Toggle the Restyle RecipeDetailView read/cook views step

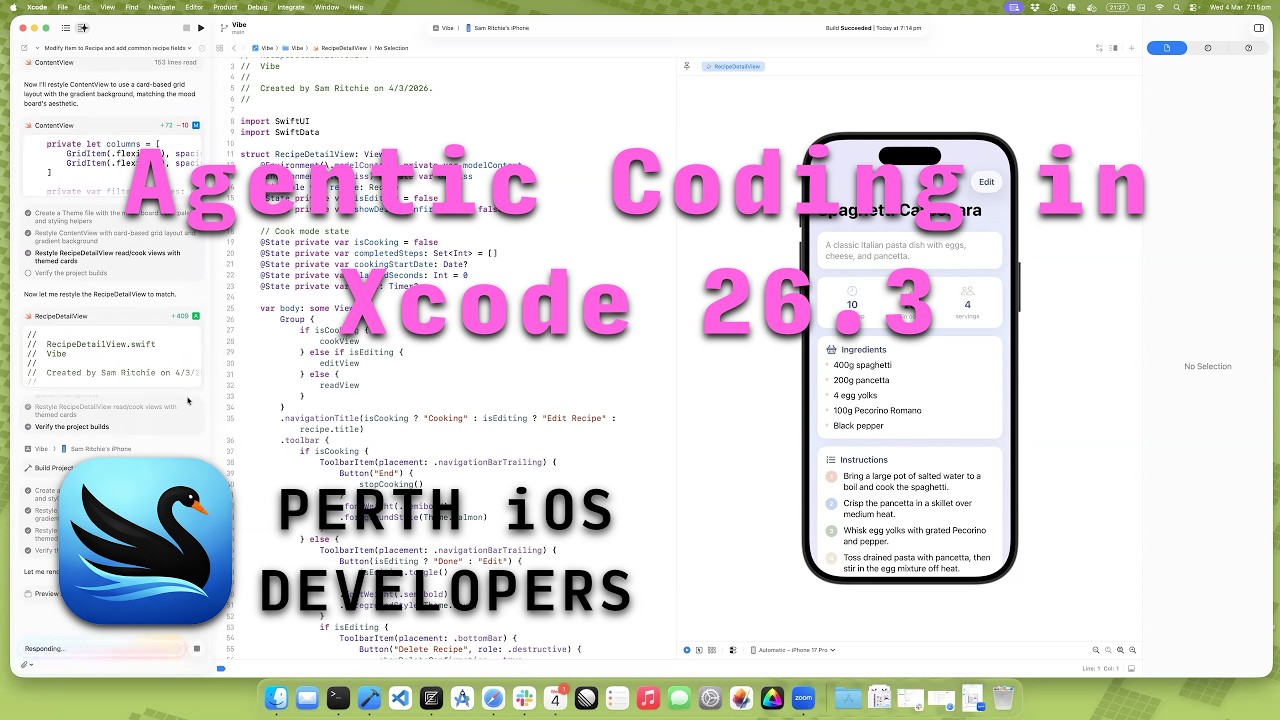(103, 257)
